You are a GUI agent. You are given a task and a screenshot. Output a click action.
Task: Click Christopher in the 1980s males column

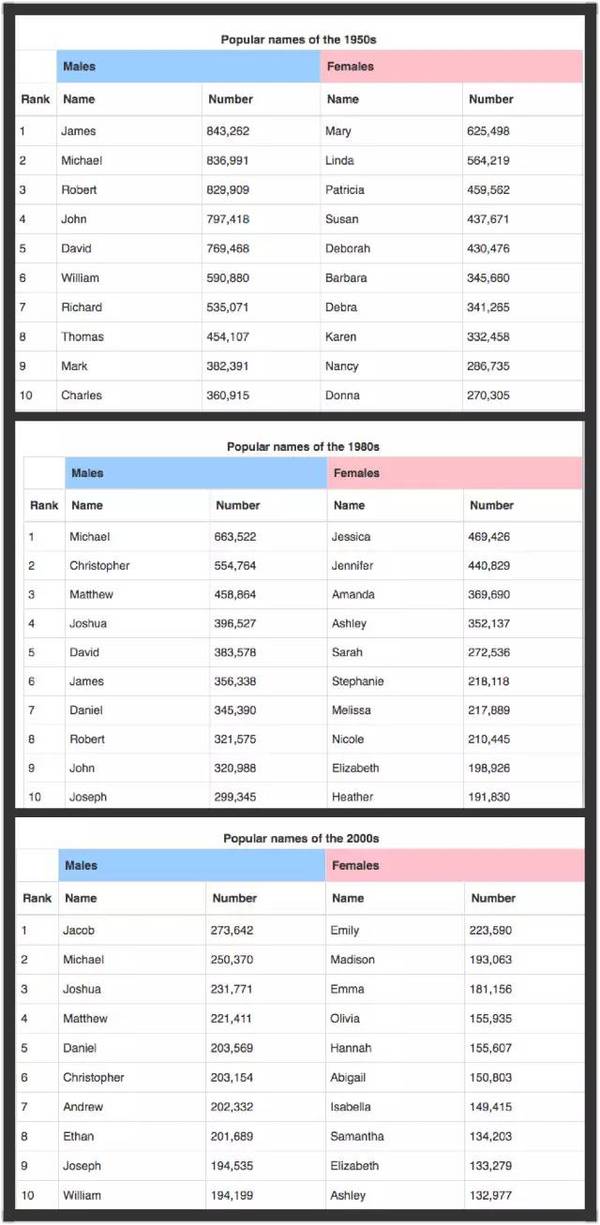[x=99, y=566]
